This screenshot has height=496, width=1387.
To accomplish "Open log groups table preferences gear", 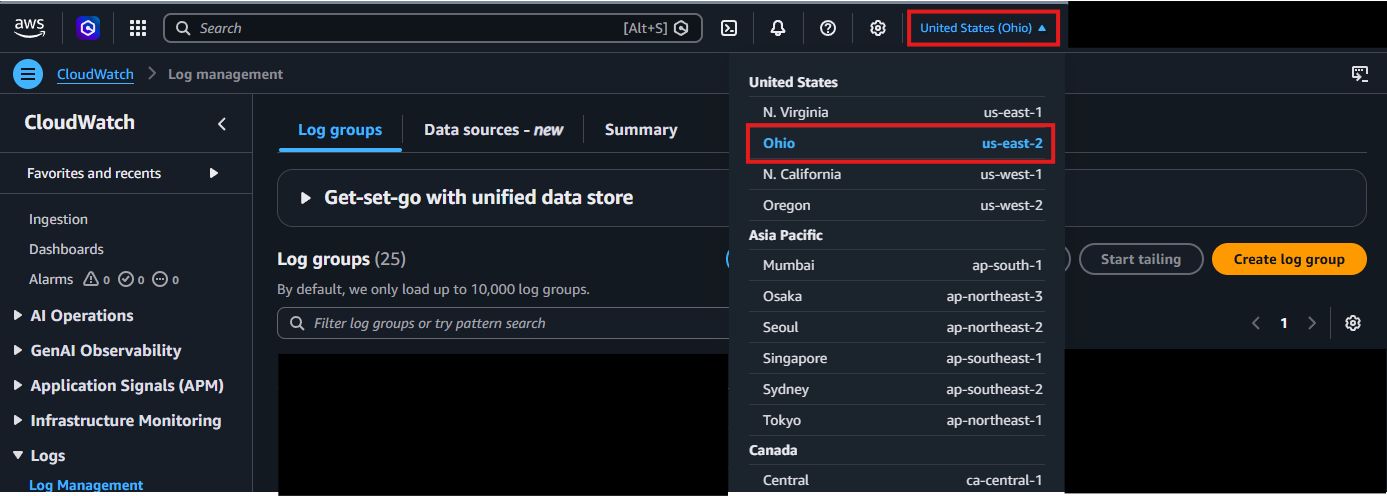I will click(1353, 323).
